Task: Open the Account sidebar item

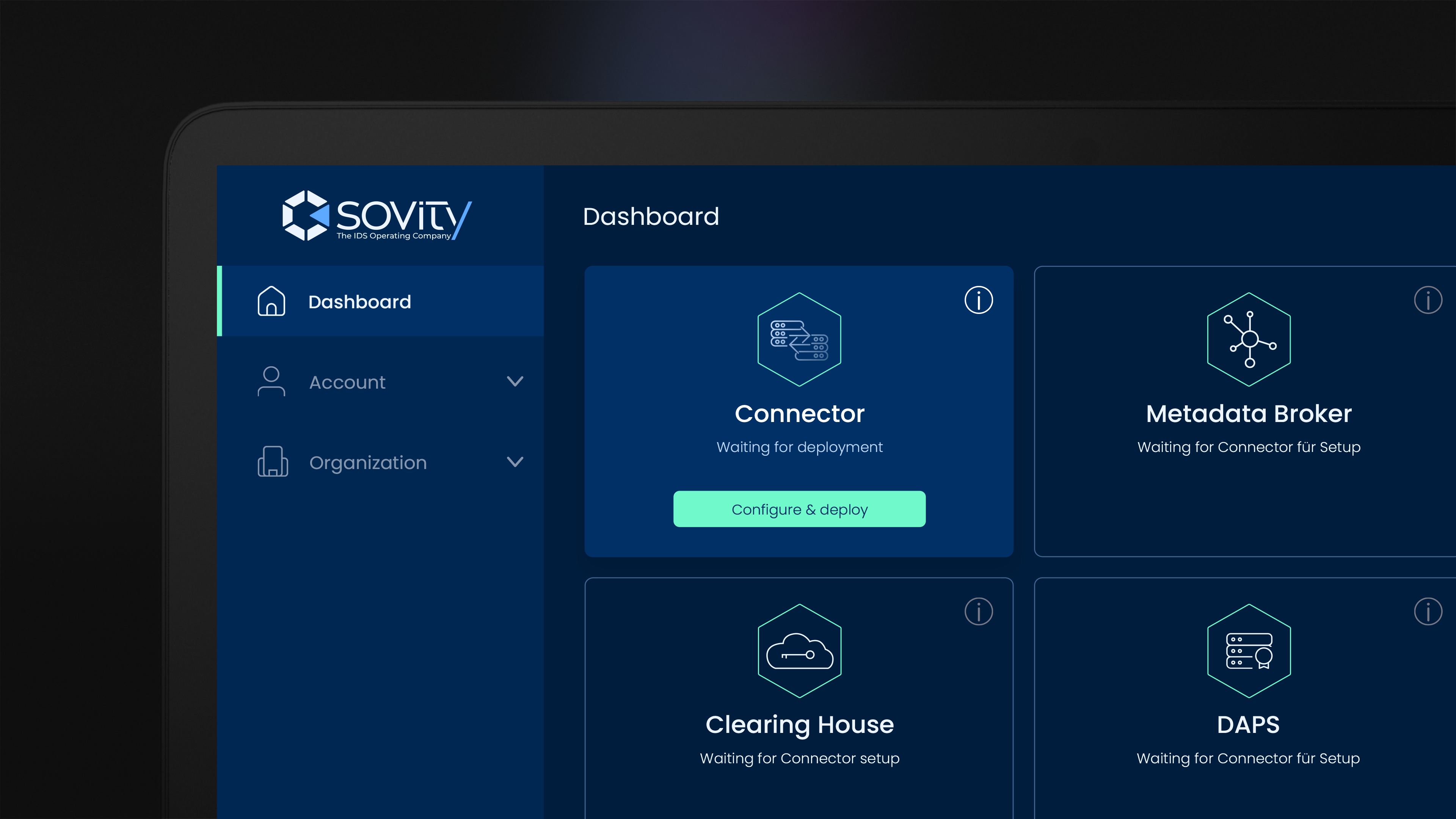Action: click(x=347, y=382)
